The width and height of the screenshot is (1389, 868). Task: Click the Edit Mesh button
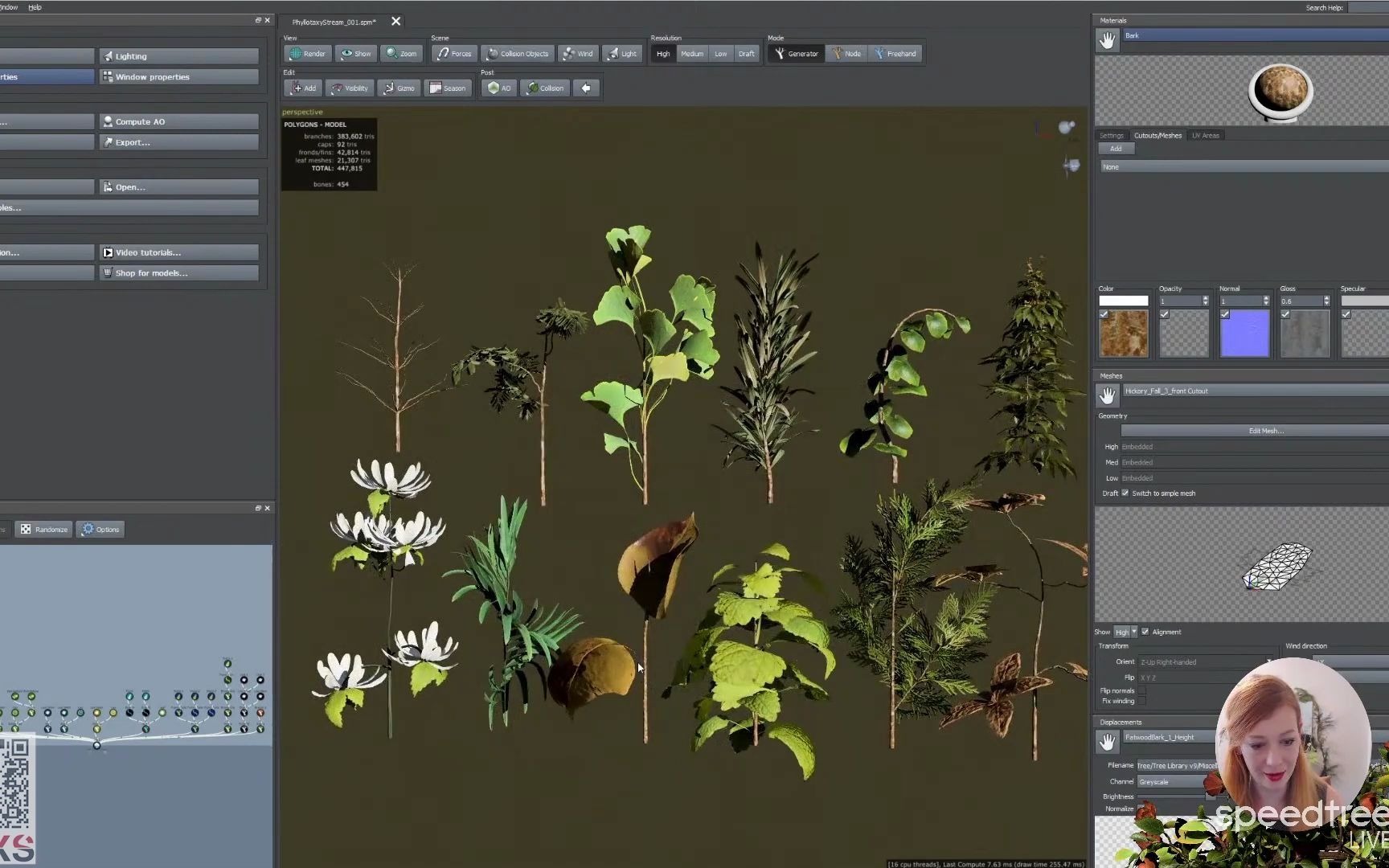[x=1266, y=430]
